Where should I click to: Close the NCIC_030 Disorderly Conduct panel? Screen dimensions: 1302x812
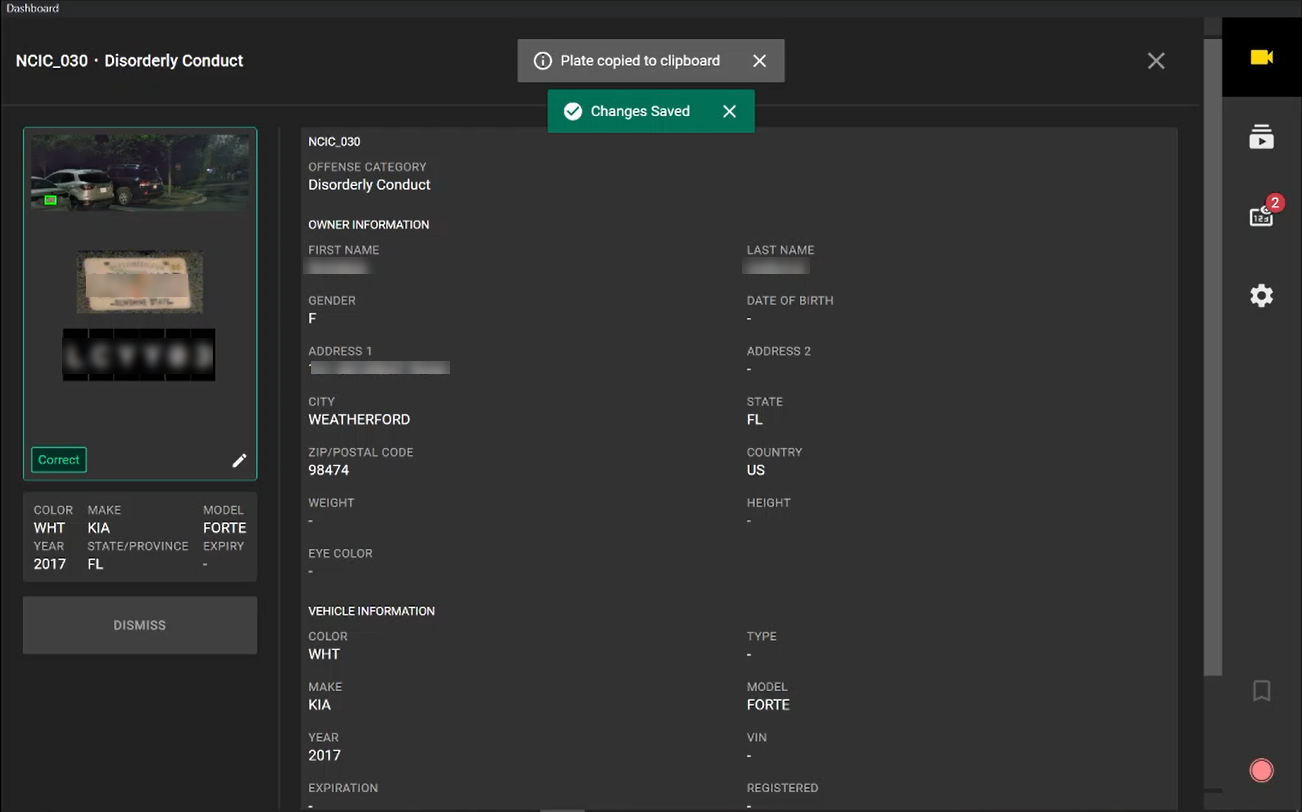[x=1156, y=61]
